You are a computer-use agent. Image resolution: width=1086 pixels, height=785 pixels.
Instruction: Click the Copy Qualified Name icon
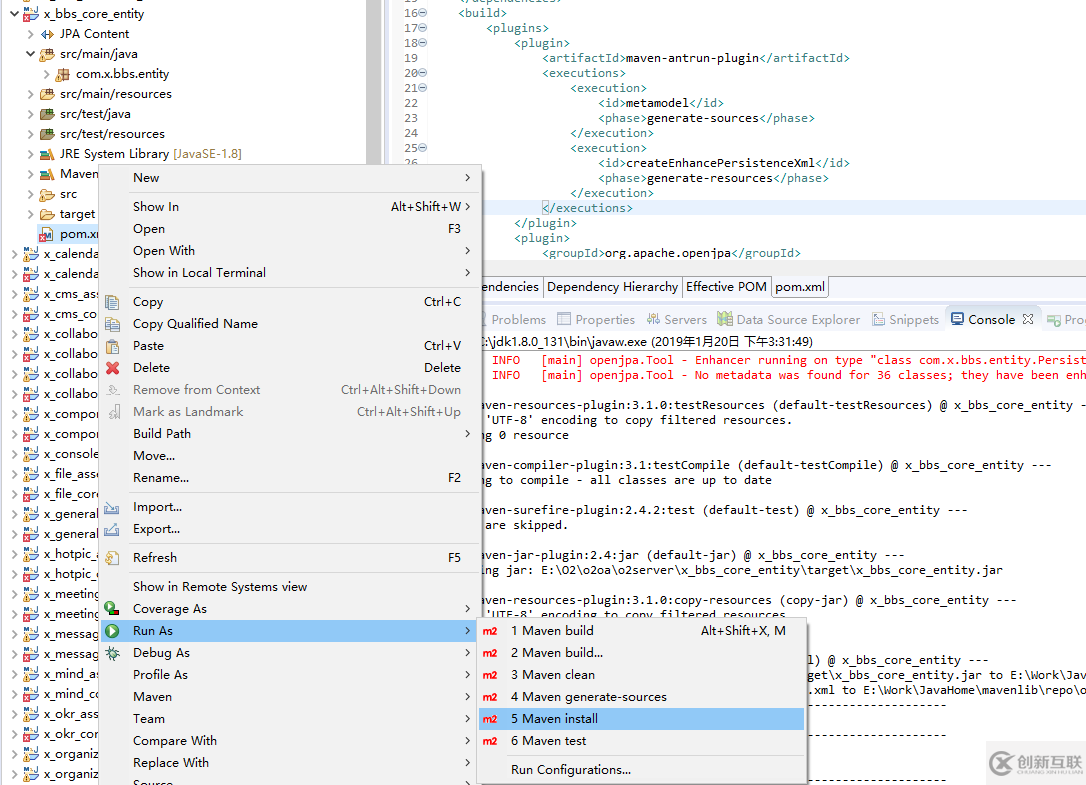[112, 324]
